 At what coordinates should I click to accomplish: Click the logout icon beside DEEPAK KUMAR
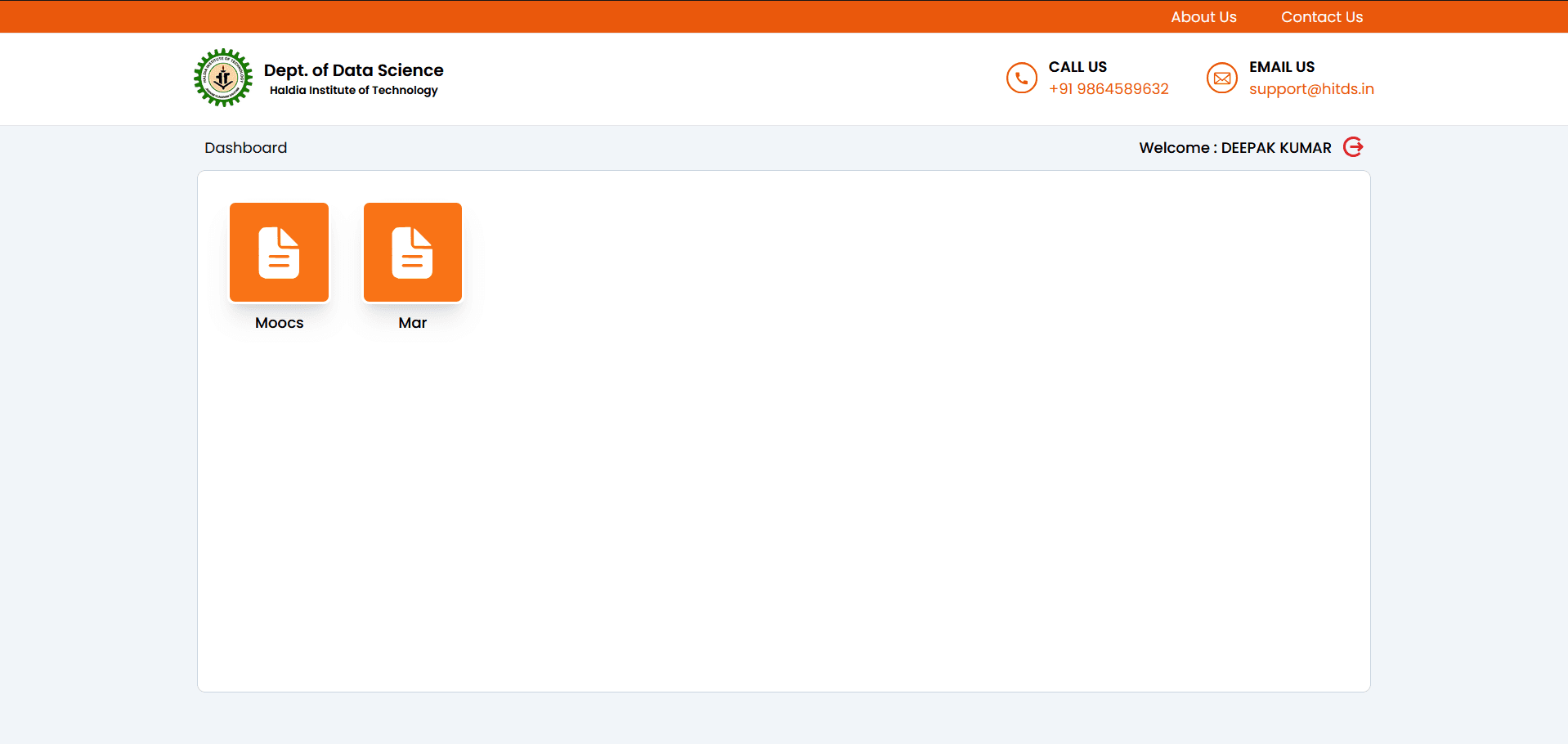tap(1353, 147)
